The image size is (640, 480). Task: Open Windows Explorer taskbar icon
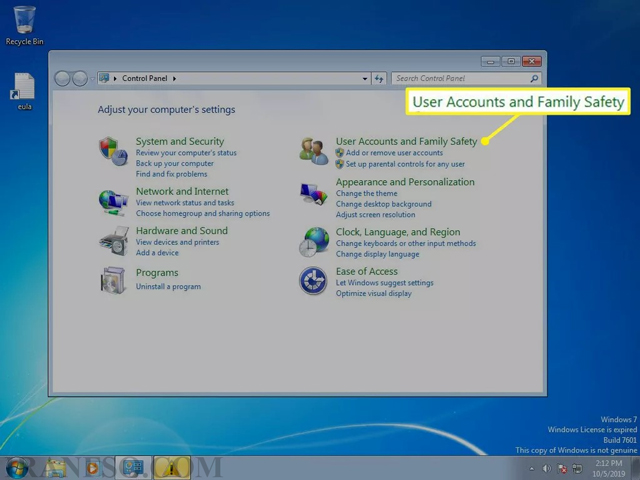pyautogui.click(x=56, y=468)
